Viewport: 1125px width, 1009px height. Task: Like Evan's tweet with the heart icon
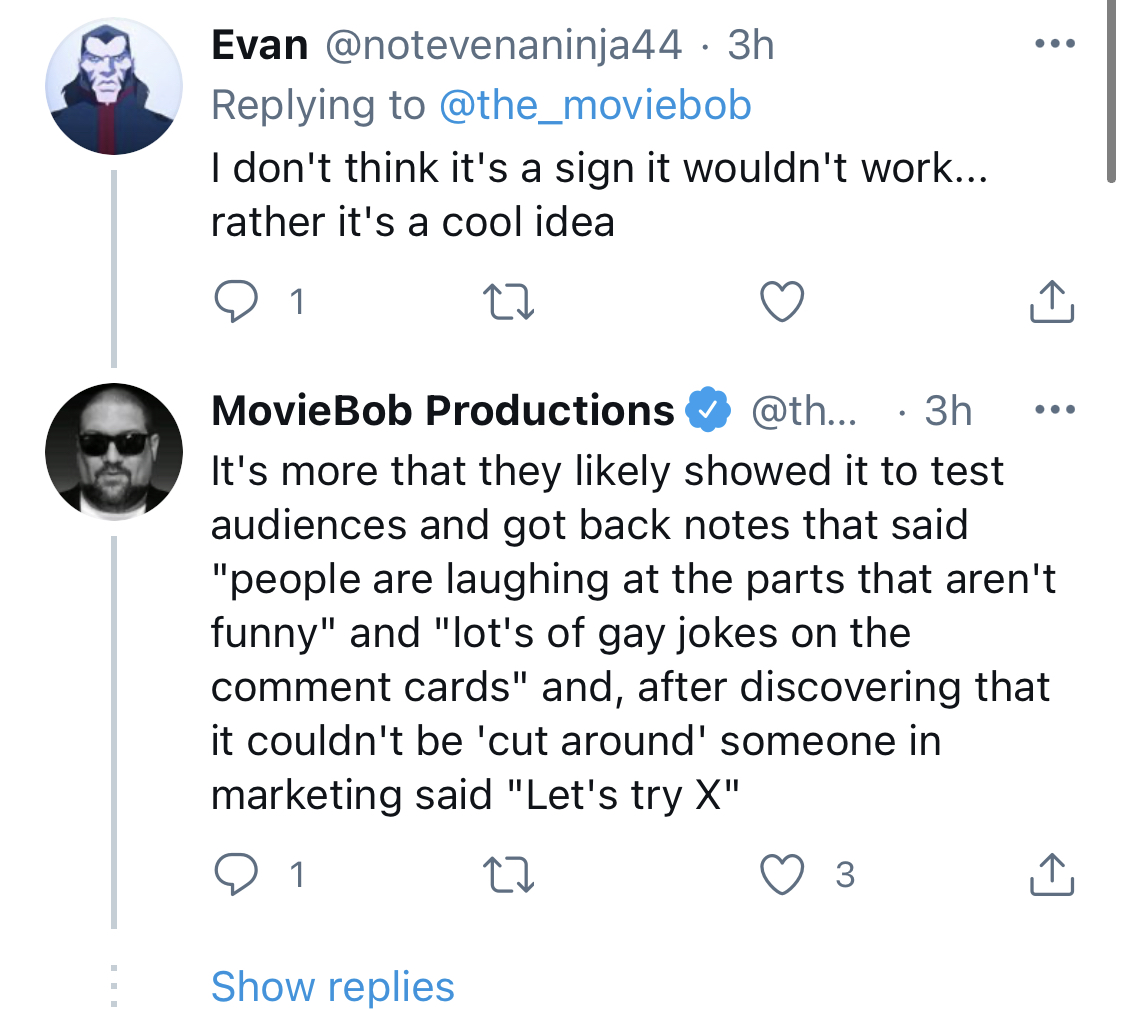point(781,301)
